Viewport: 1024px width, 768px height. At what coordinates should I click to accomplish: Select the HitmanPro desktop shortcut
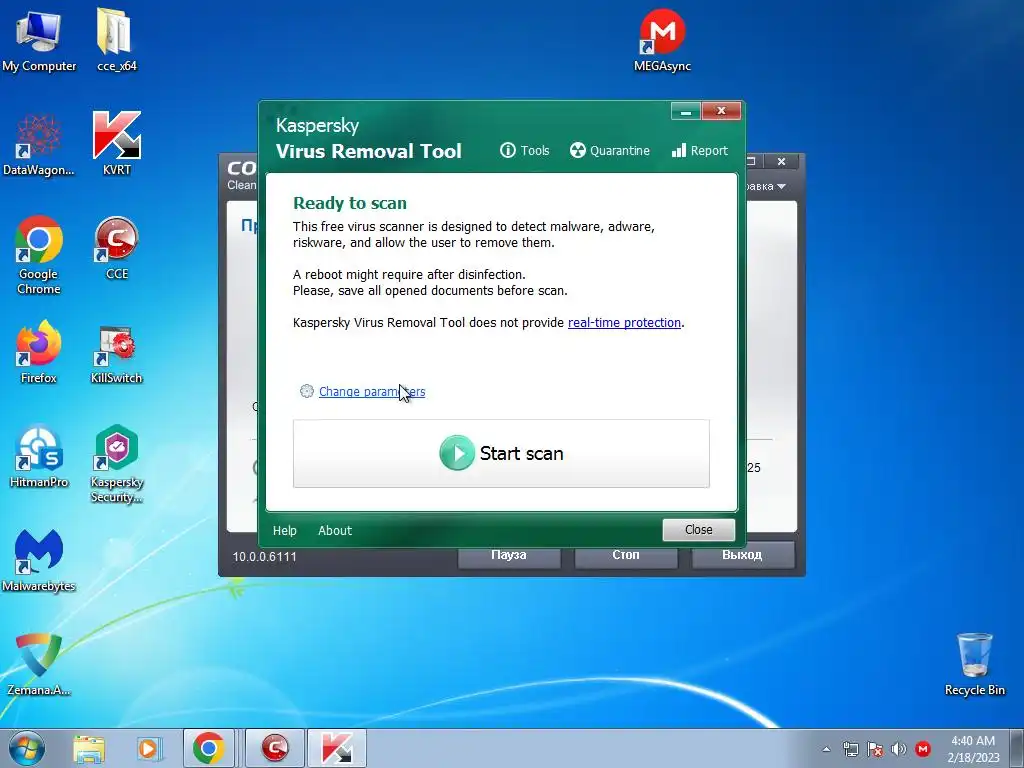click(x=39, y=456)
